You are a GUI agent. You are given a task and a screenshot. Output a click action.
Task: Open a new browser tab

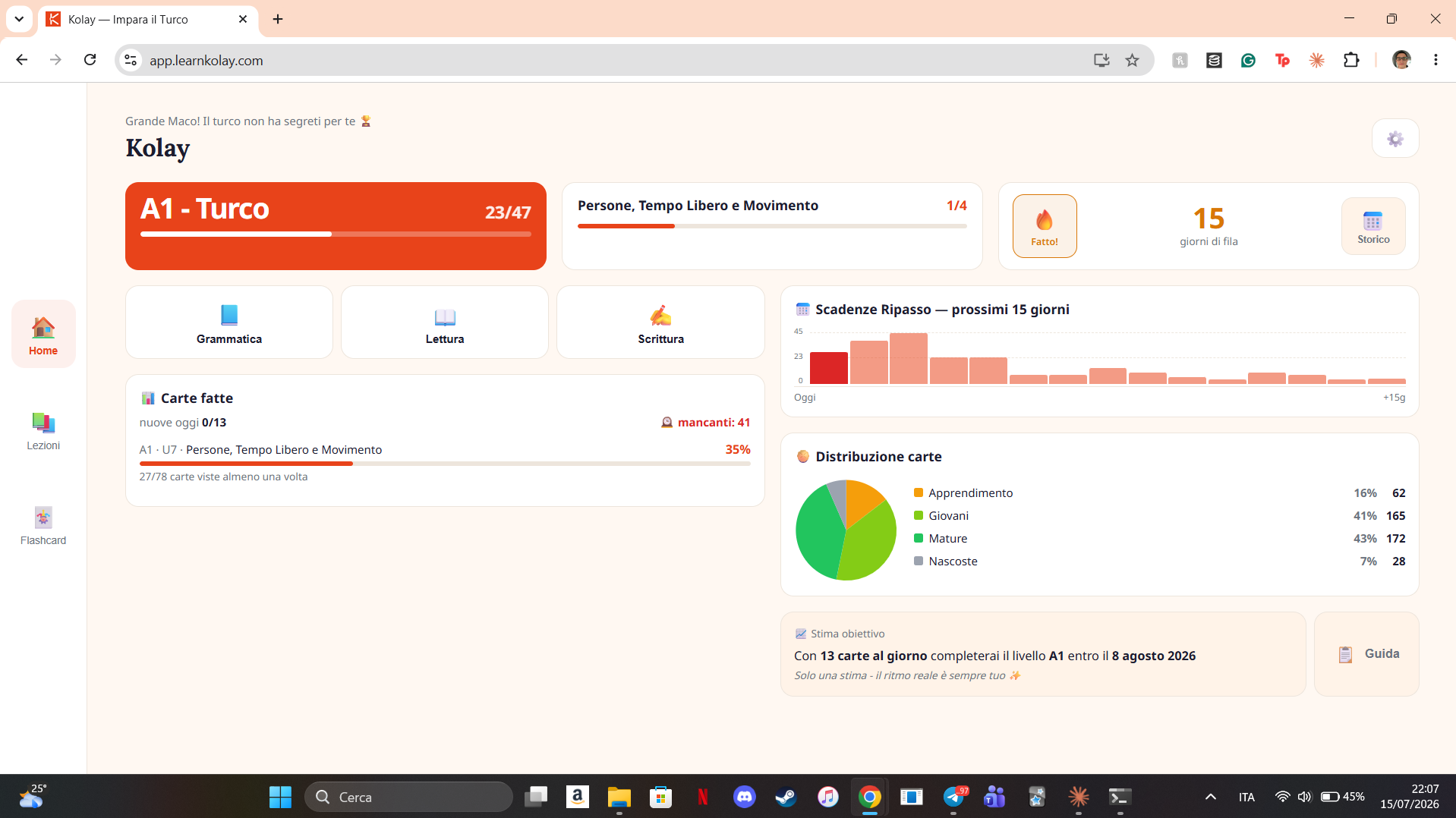(x=278, y=19)
